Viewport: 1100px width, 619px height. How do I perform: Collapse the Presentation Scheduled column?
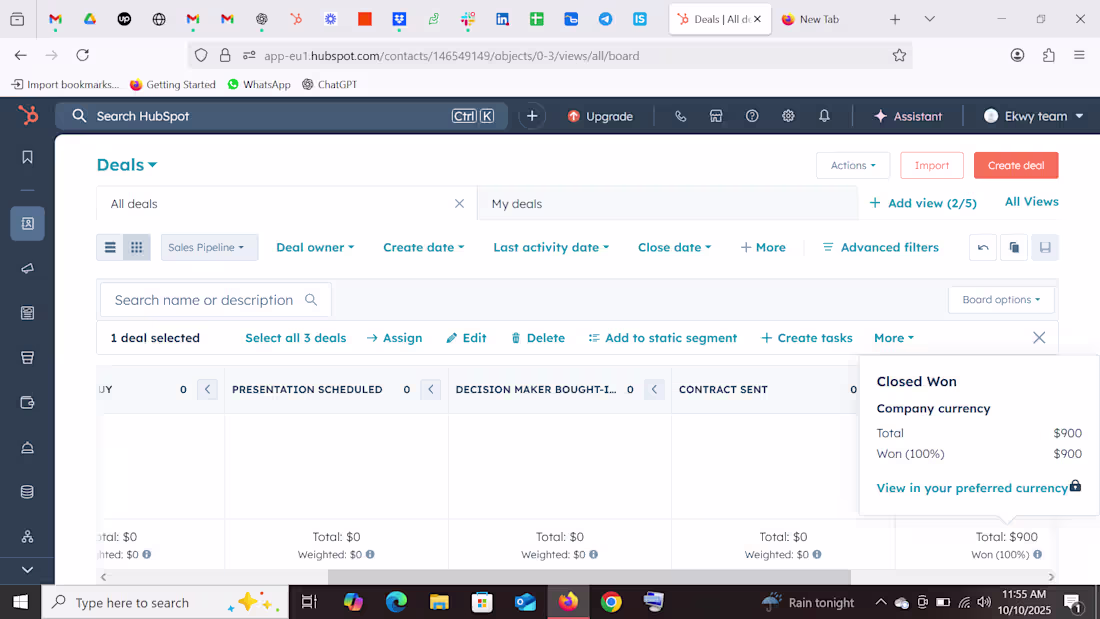(x=431, y=390)
